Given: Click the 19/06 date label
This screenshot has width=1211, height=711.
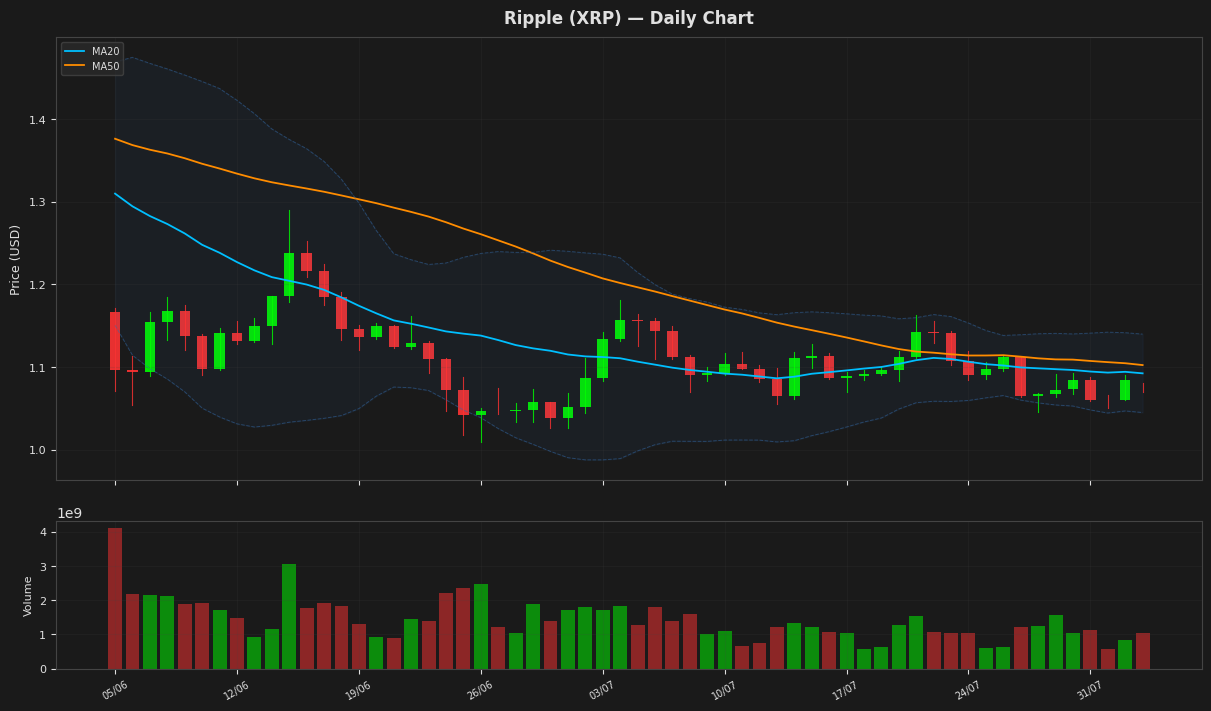Looking at the screenshot, I should pyautogui.click(x=359, y=689).
